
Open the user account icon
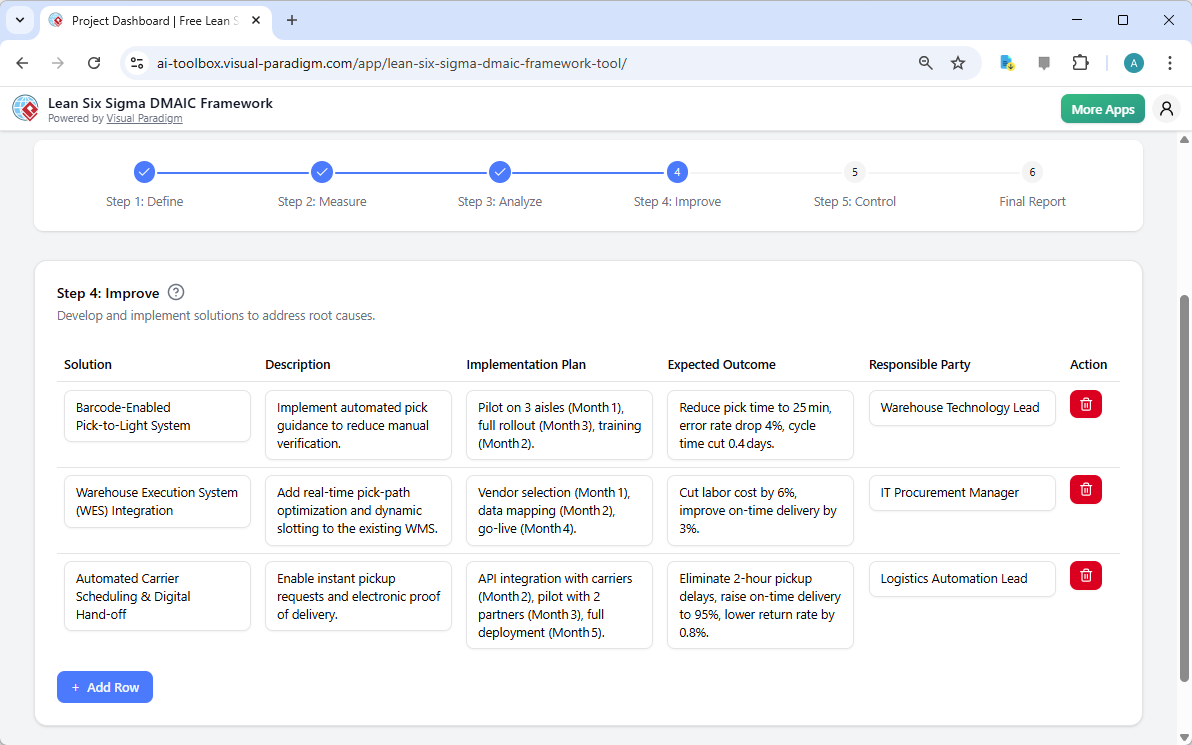(x=1166, y=108)
